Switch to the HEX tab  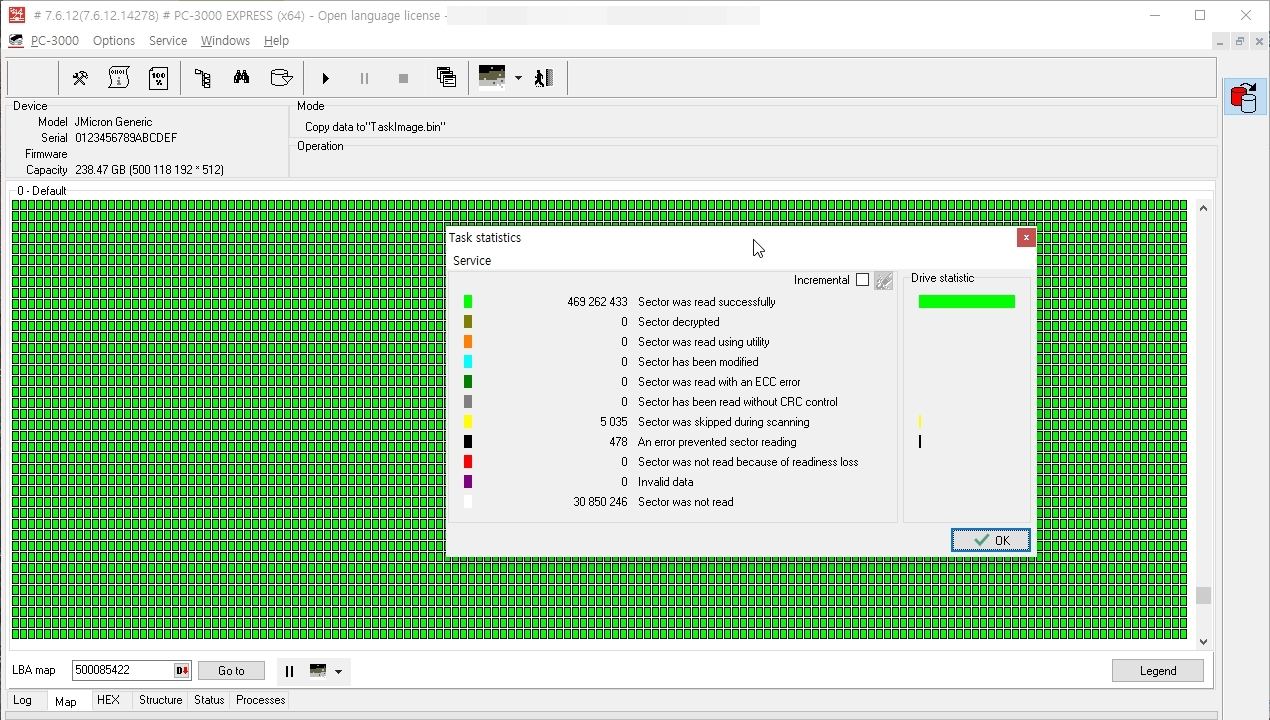109,700
